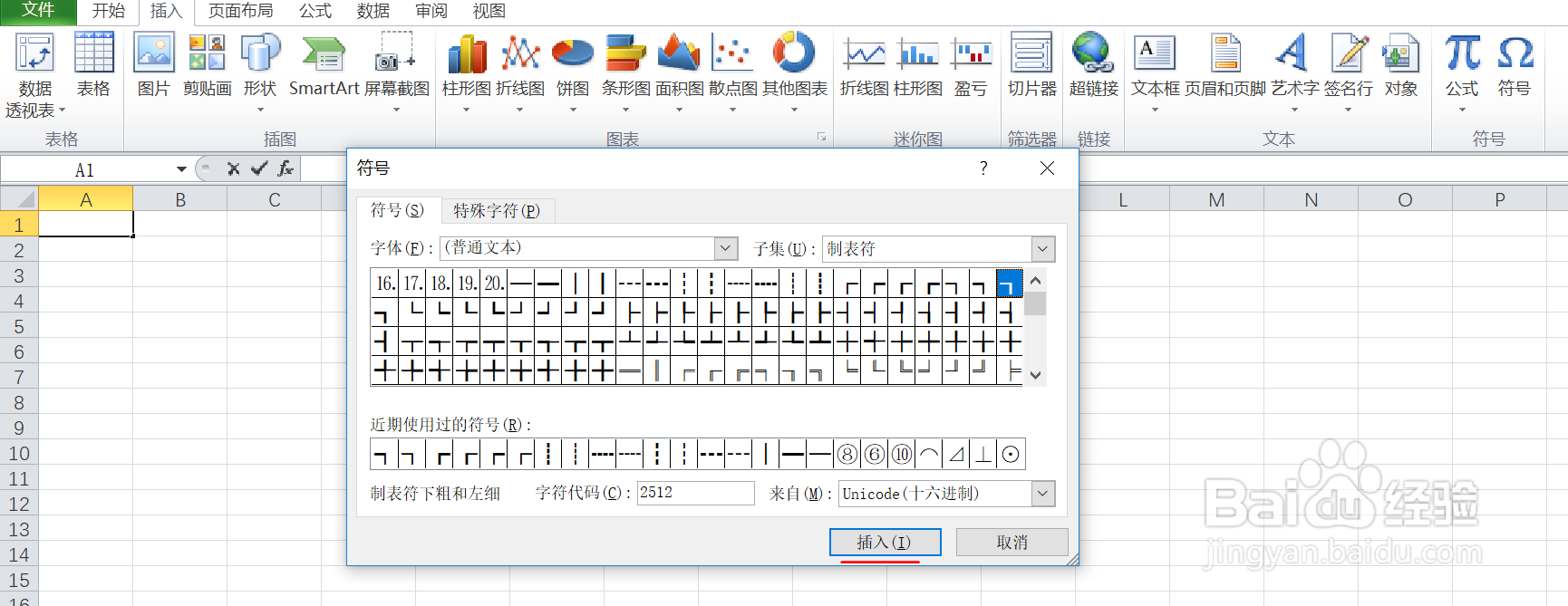The width and height of the screenshot is (1568, 606).
Task: Insert a Column sparkline (迷你图 柱形图)
Action: point(918,65)
